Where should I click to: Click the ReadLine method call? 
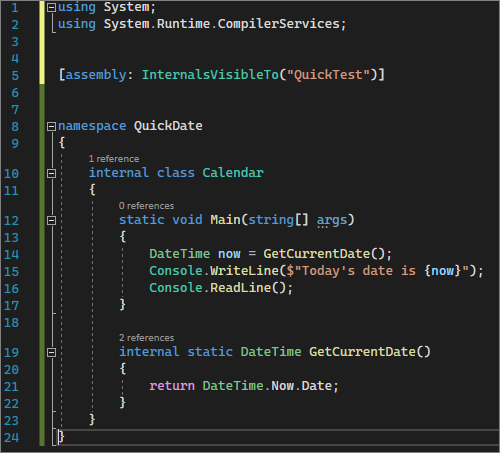pos(241,288)
